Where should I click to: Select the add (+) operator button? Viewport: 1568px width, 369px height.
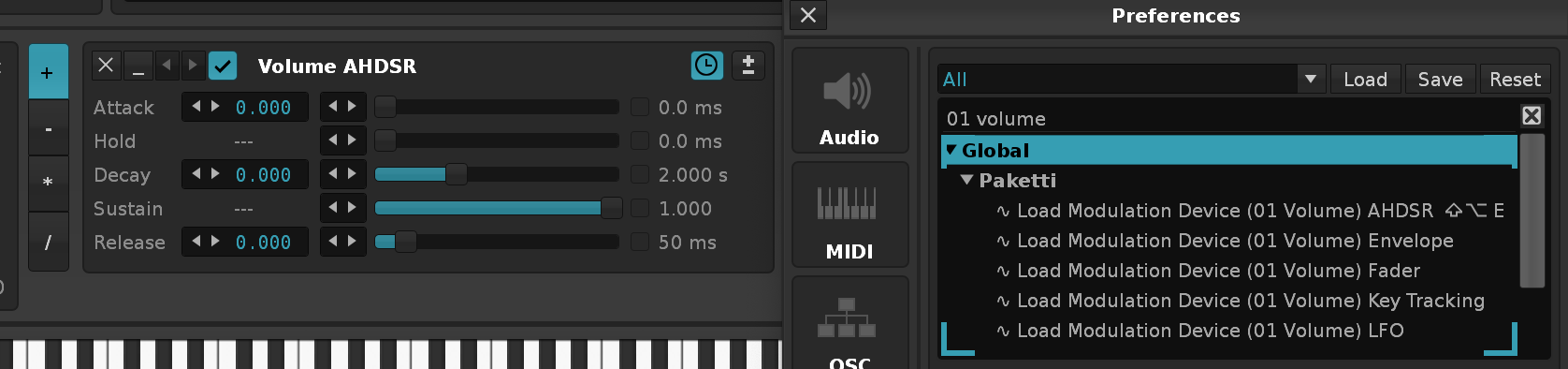tap(48, 72)
